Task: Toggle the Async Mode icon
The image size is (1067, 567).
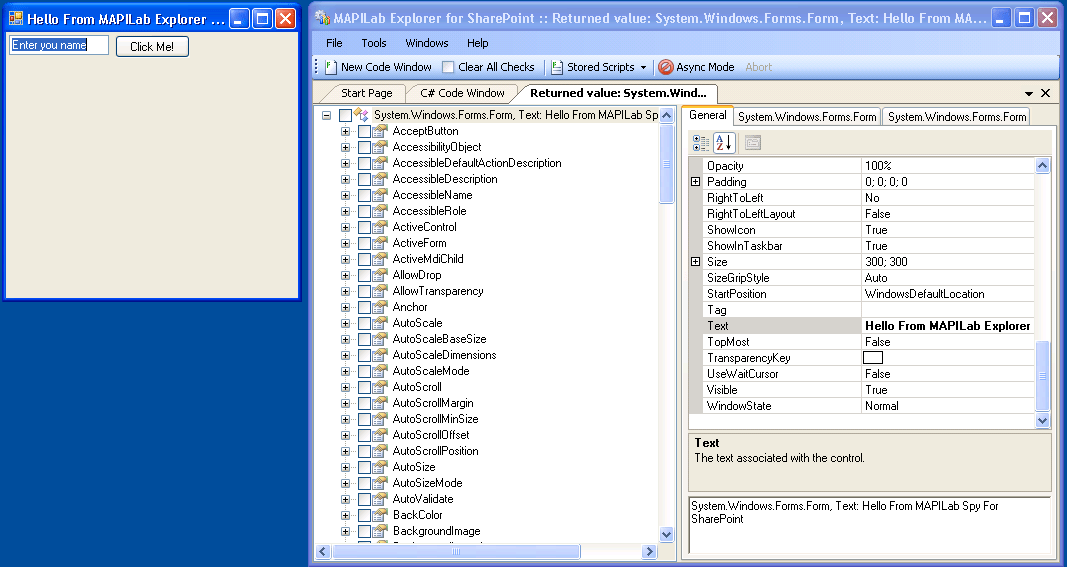Action: point(666,67)
